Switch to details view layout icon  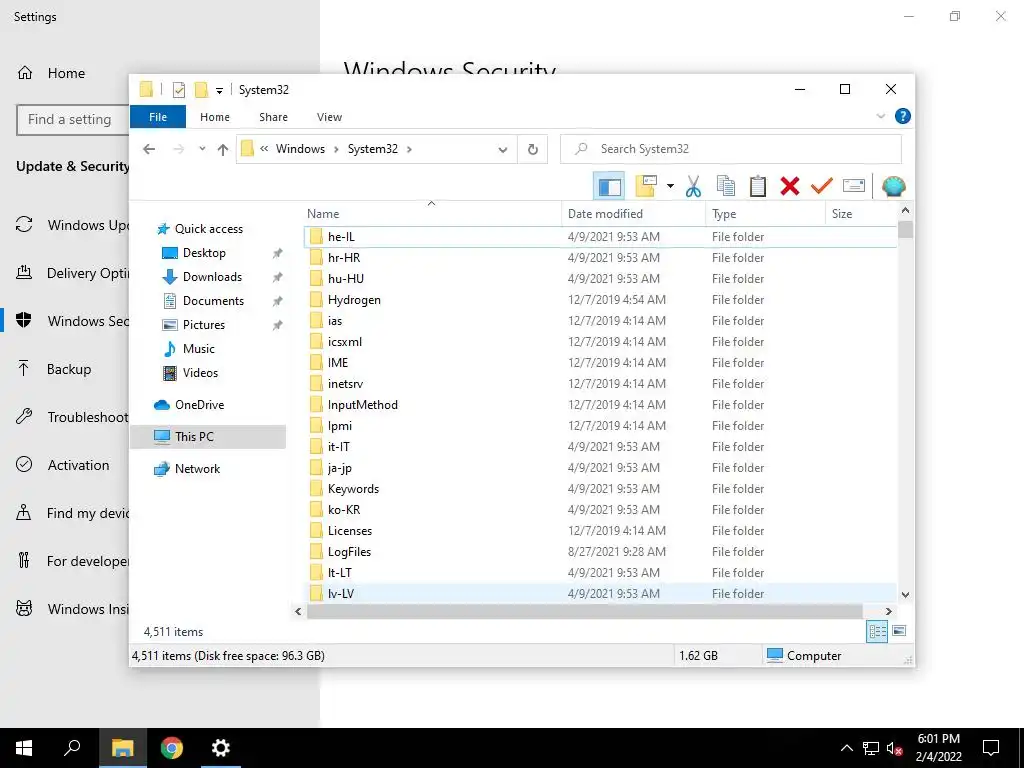point(876,631)
